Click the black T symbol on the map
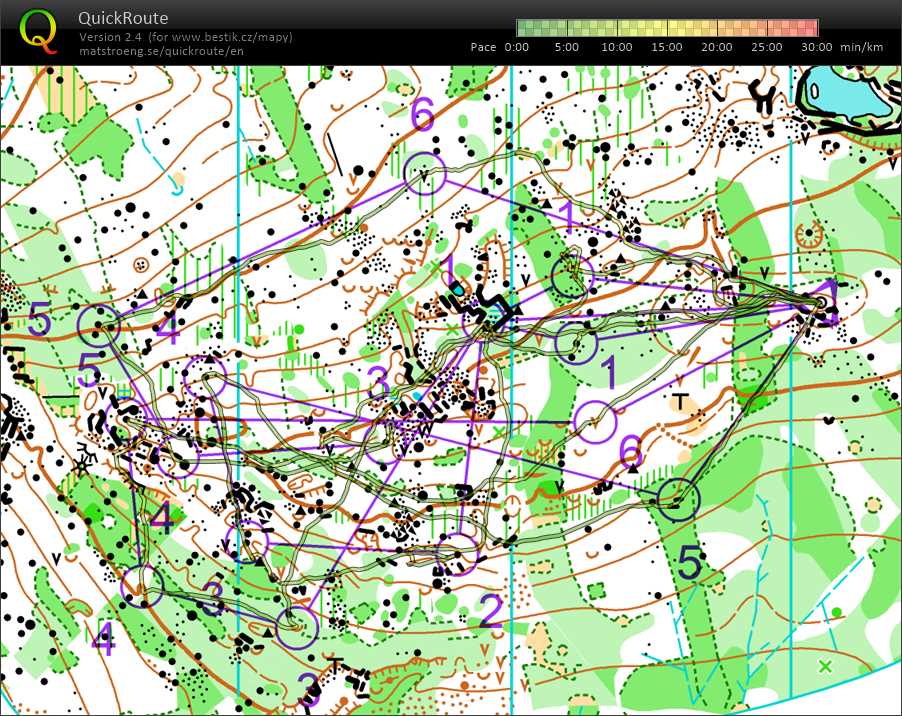902x716 pixels. point(683,403)
